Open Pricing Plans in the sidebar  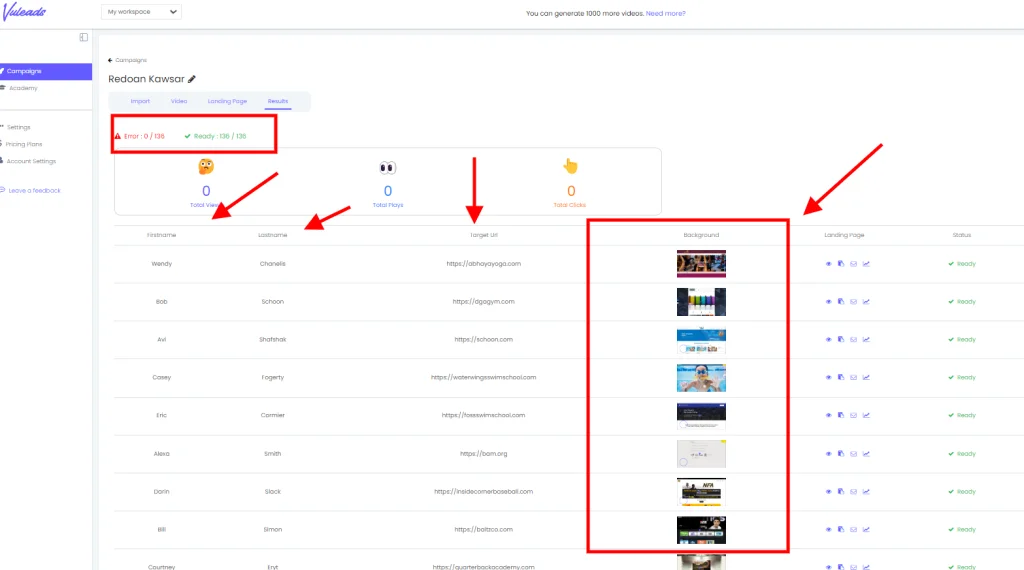click(24, 144)
